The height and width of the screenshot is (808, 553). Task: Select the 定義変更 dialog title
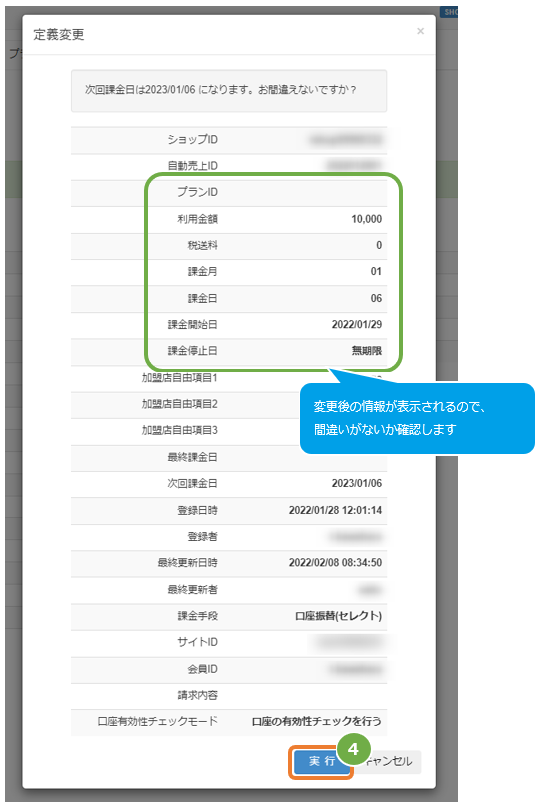[x=59, y=35]
